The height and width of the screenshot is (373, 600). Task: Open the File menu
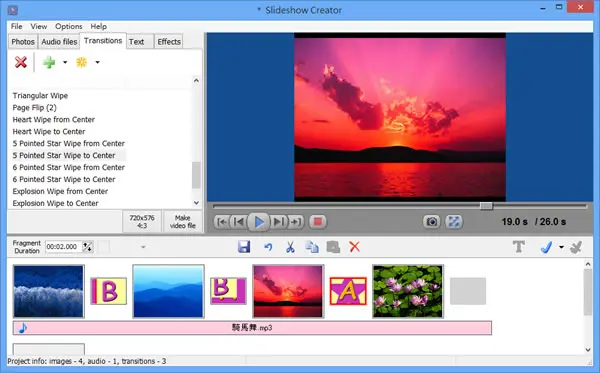[x=16, y=26]
